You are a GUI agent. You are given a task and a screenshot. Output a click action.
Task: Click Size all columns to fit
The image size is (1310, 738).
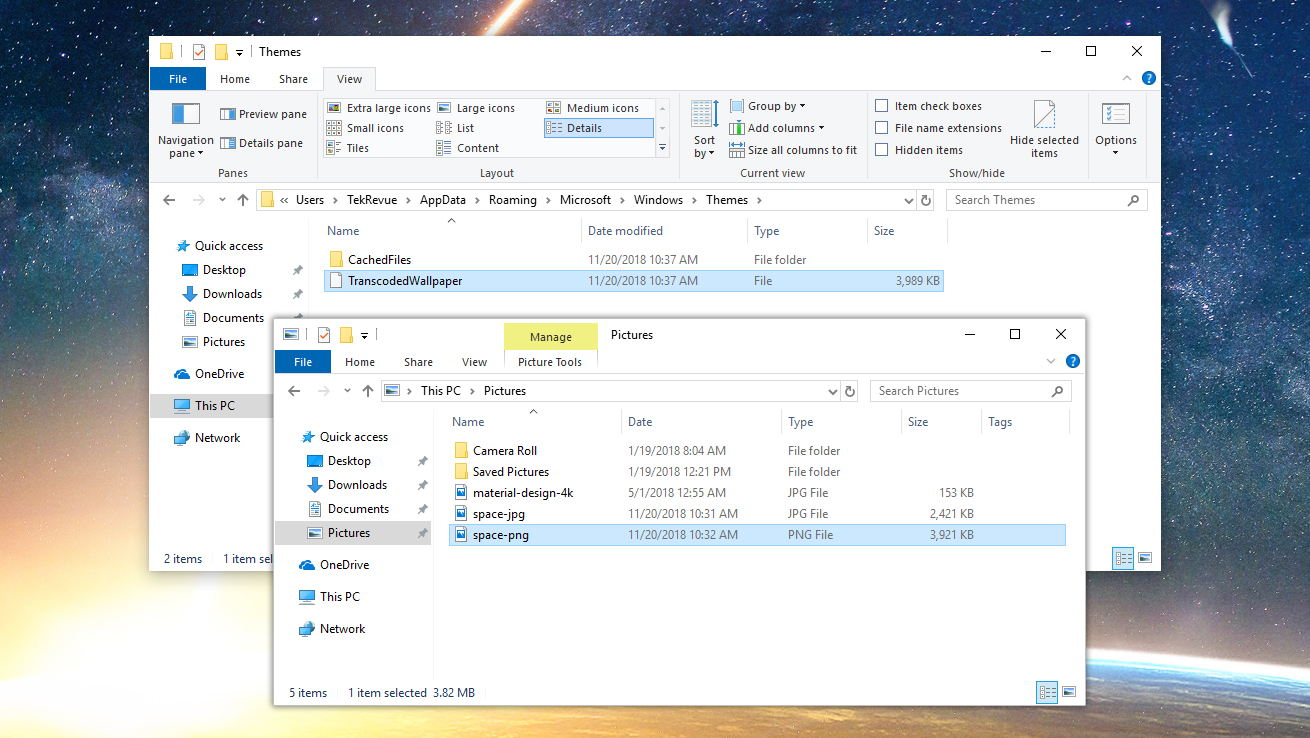[x=793, y=150]
